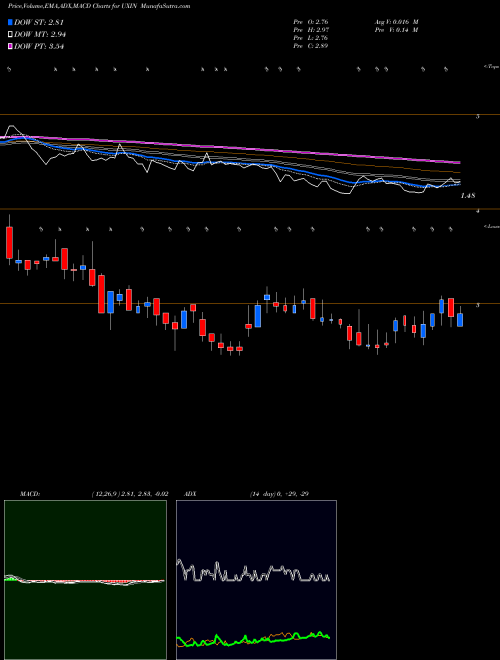
Task: Click the ADX (14 day) indicator heading
Action: pyautogui.click(x=247, y=494)
